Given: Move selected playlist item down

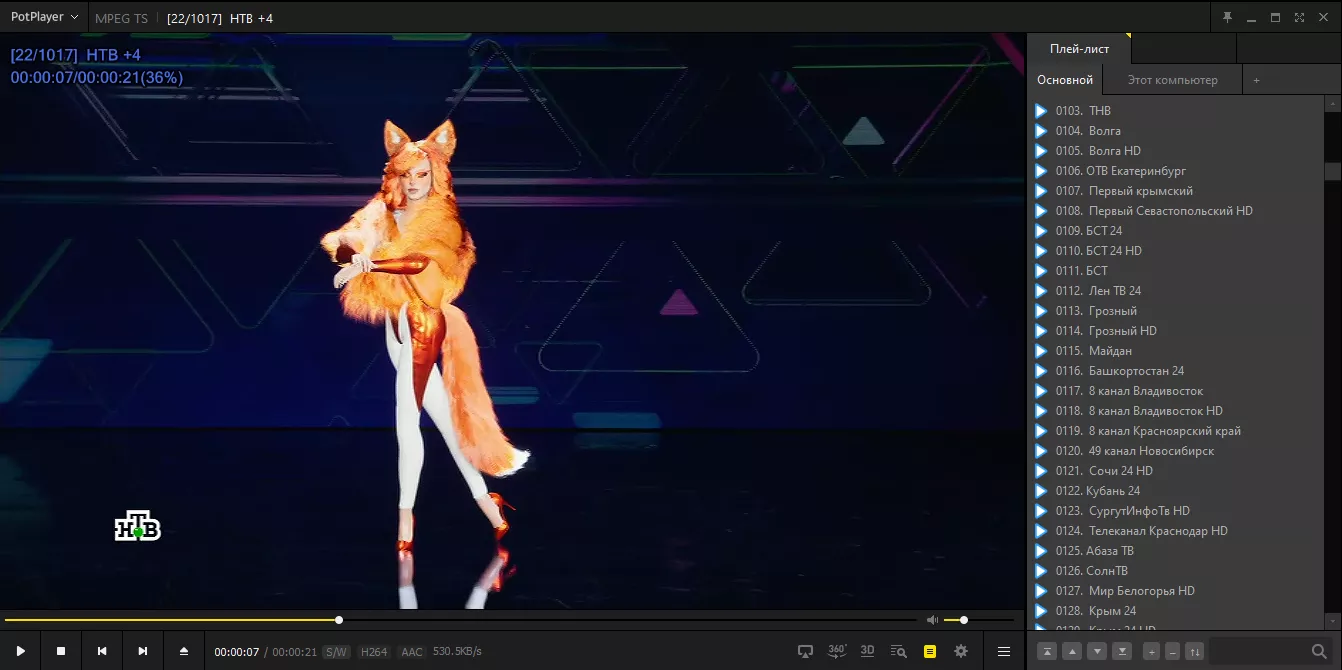Looking at the screenshot, I should coord(1097,651).
